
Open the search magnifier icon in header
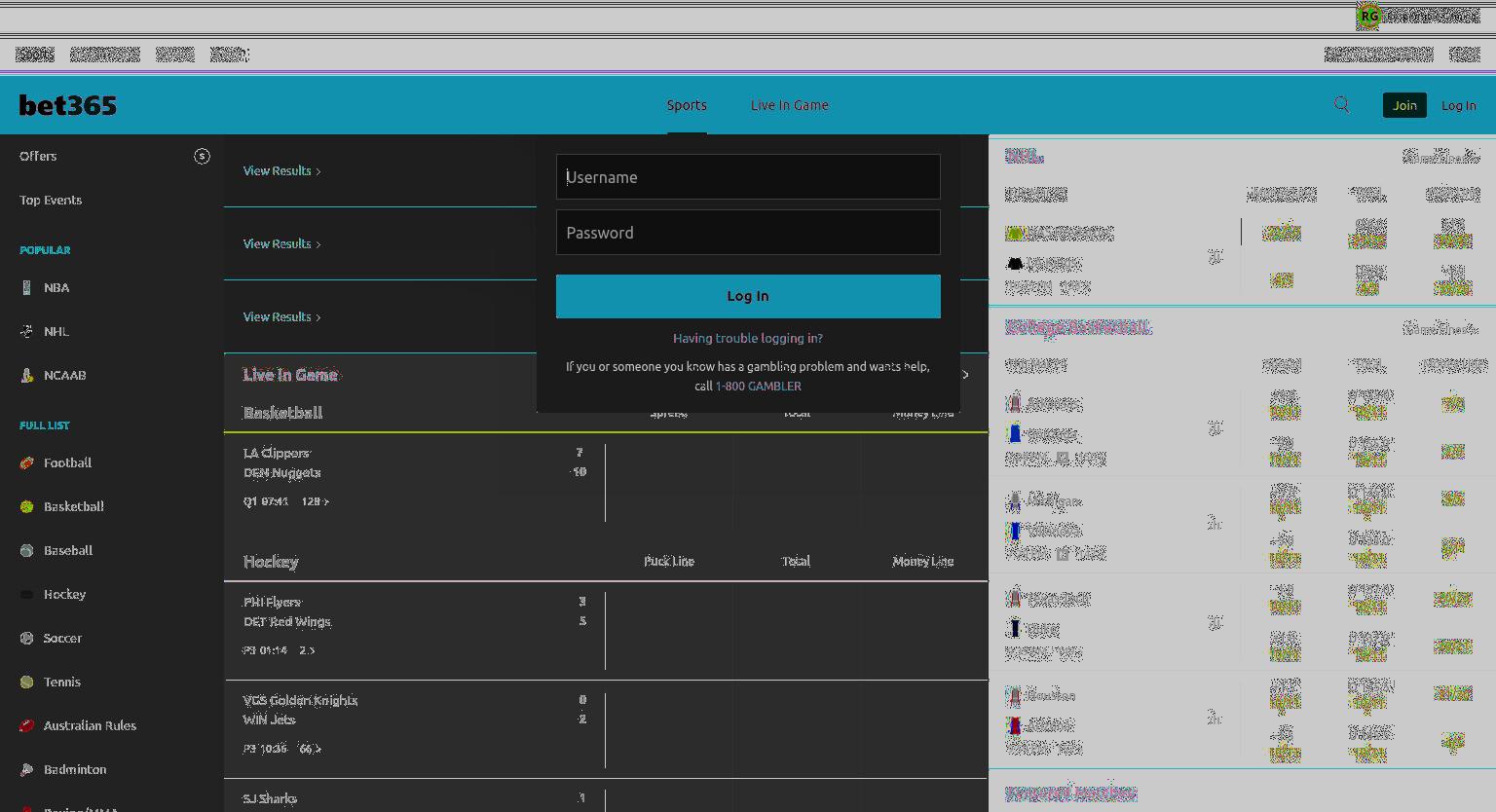(x=1341, y=105)
